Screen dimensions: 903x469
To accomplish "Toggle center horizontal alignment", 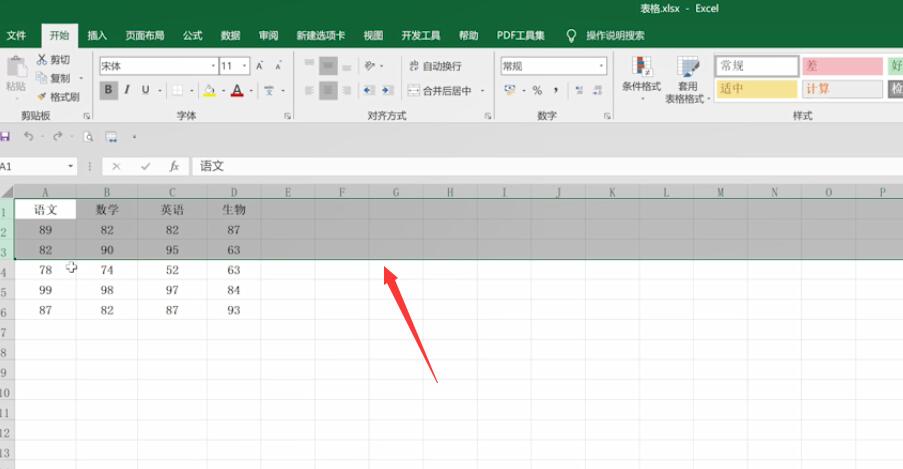I will [x=328, y=90].
